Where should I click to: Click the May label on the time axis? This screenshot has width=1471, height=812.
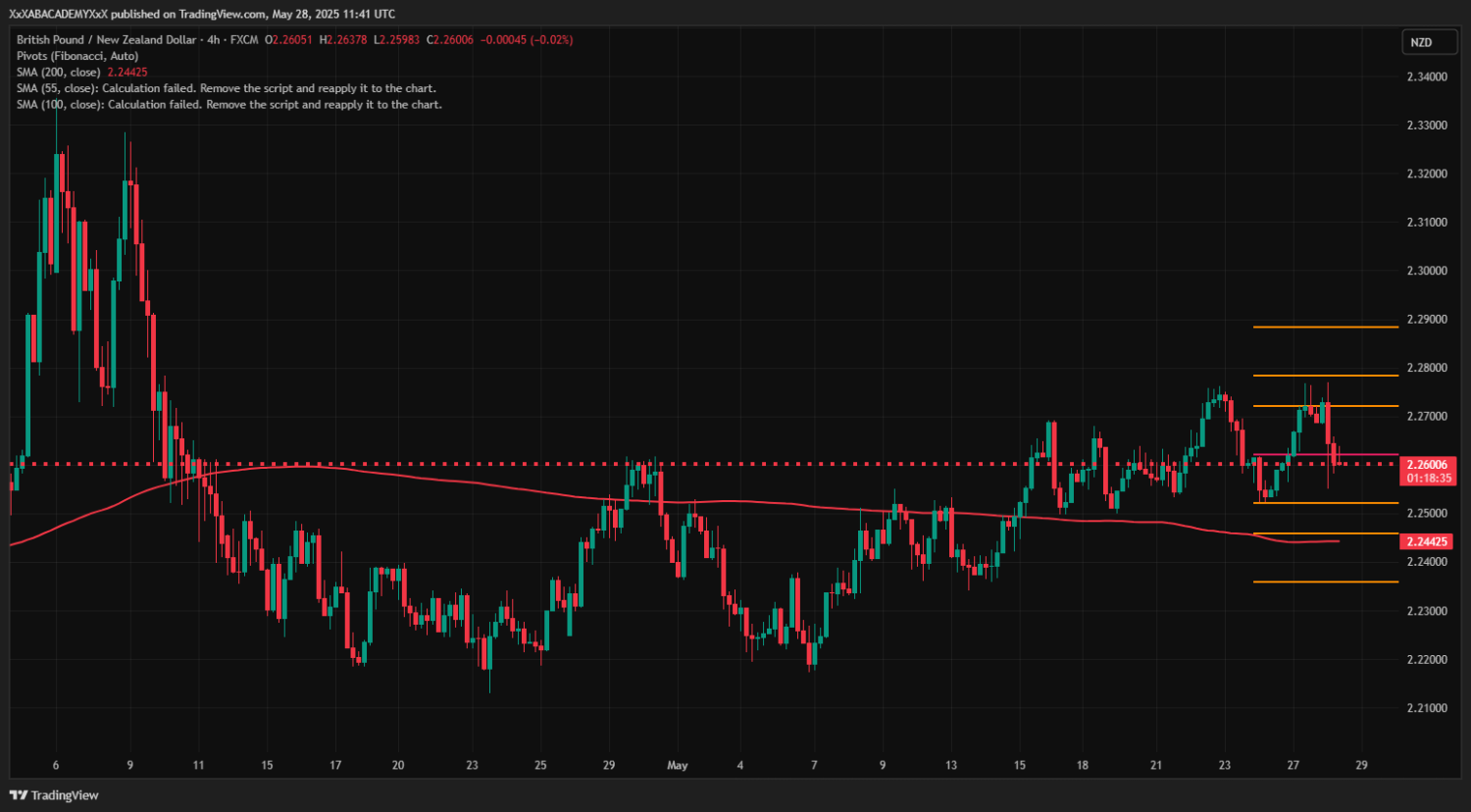(678, 765)
